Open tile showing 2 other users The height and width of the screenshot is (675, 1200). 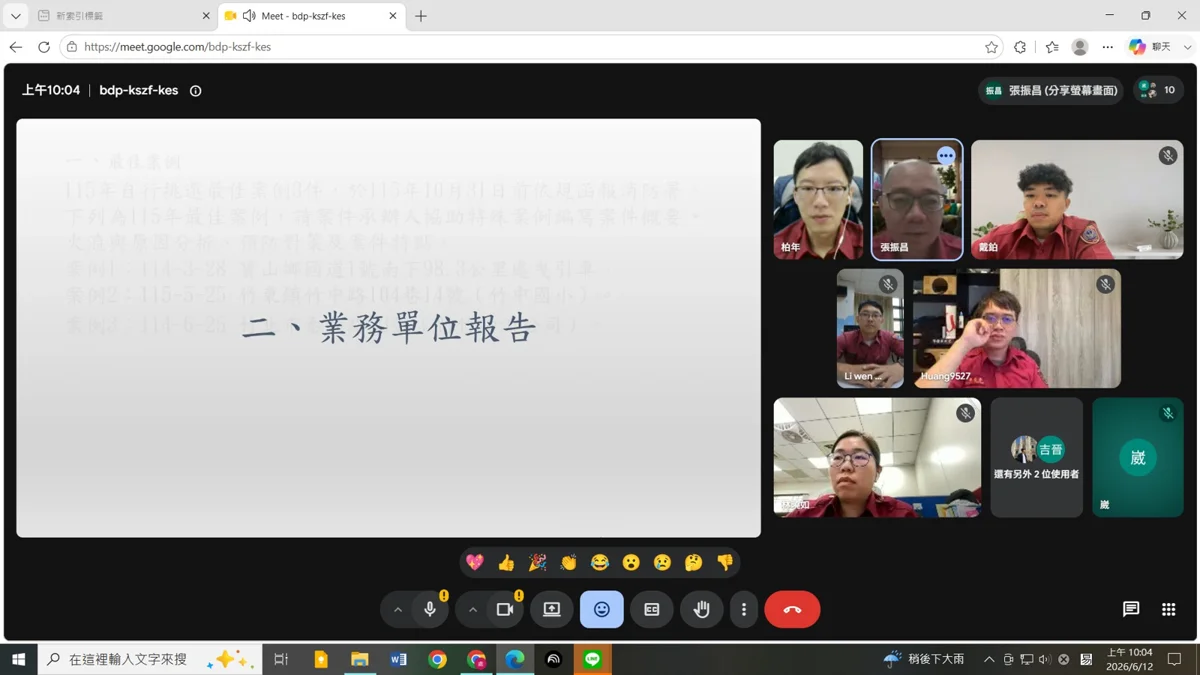[1037, 457]
